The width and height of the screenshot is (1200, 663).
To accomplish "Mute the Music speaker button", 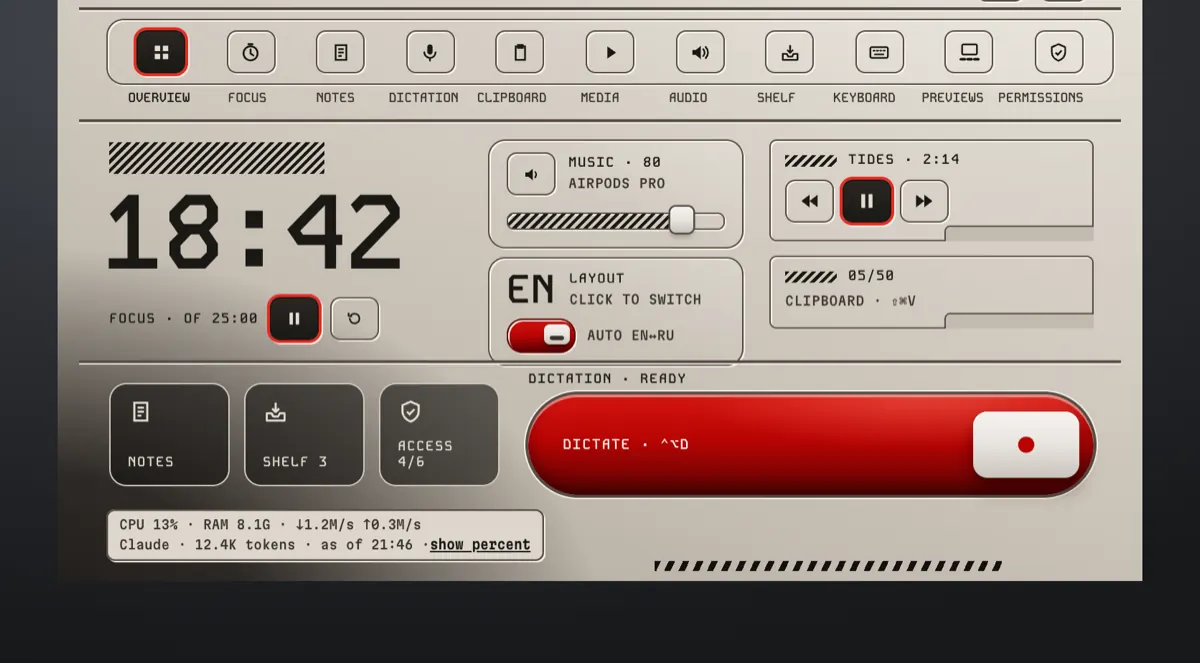I will click(x=531, y=174).
